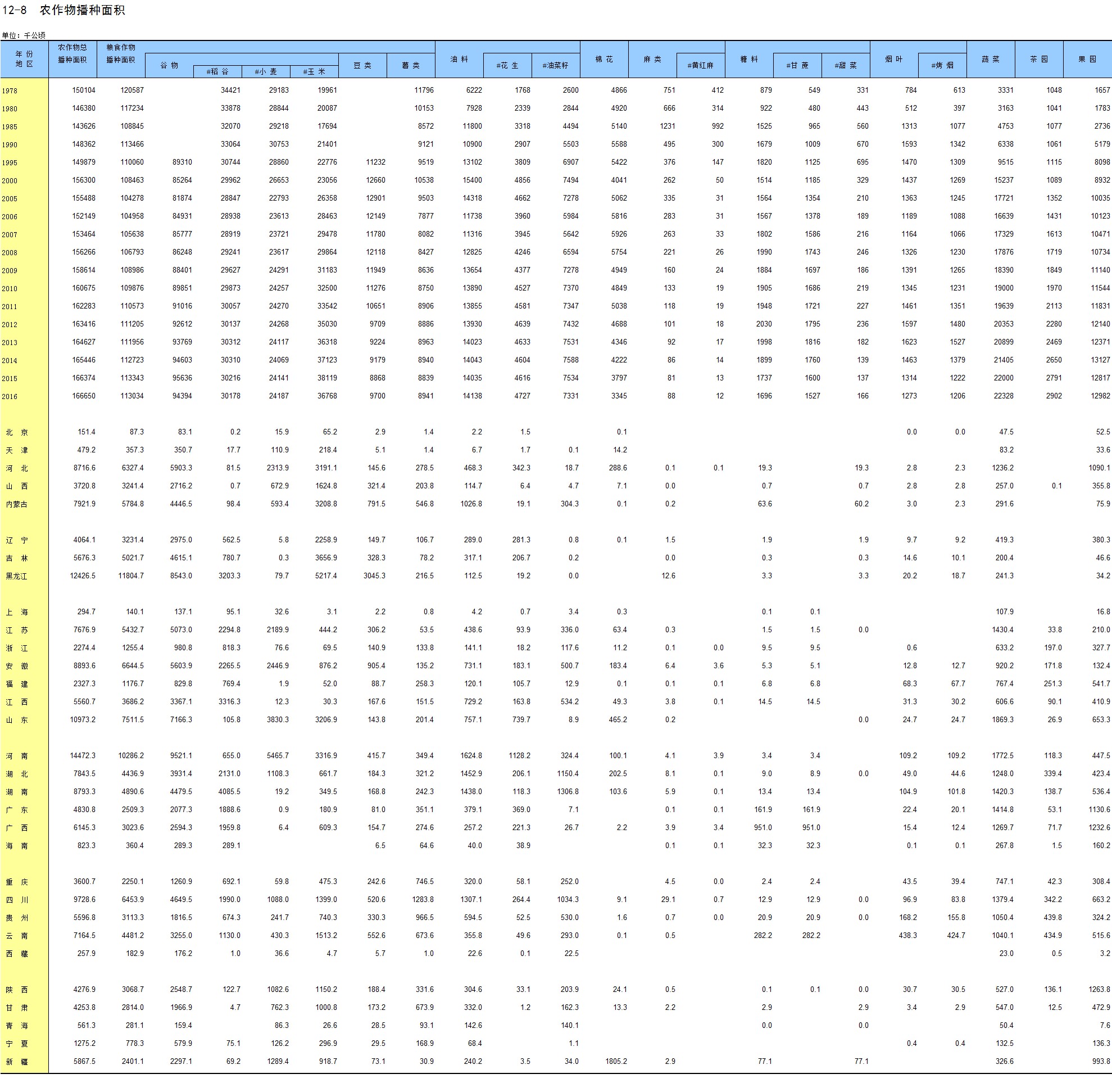
Task: Click the 2005 row label
Action: click(x=9, y=199)
